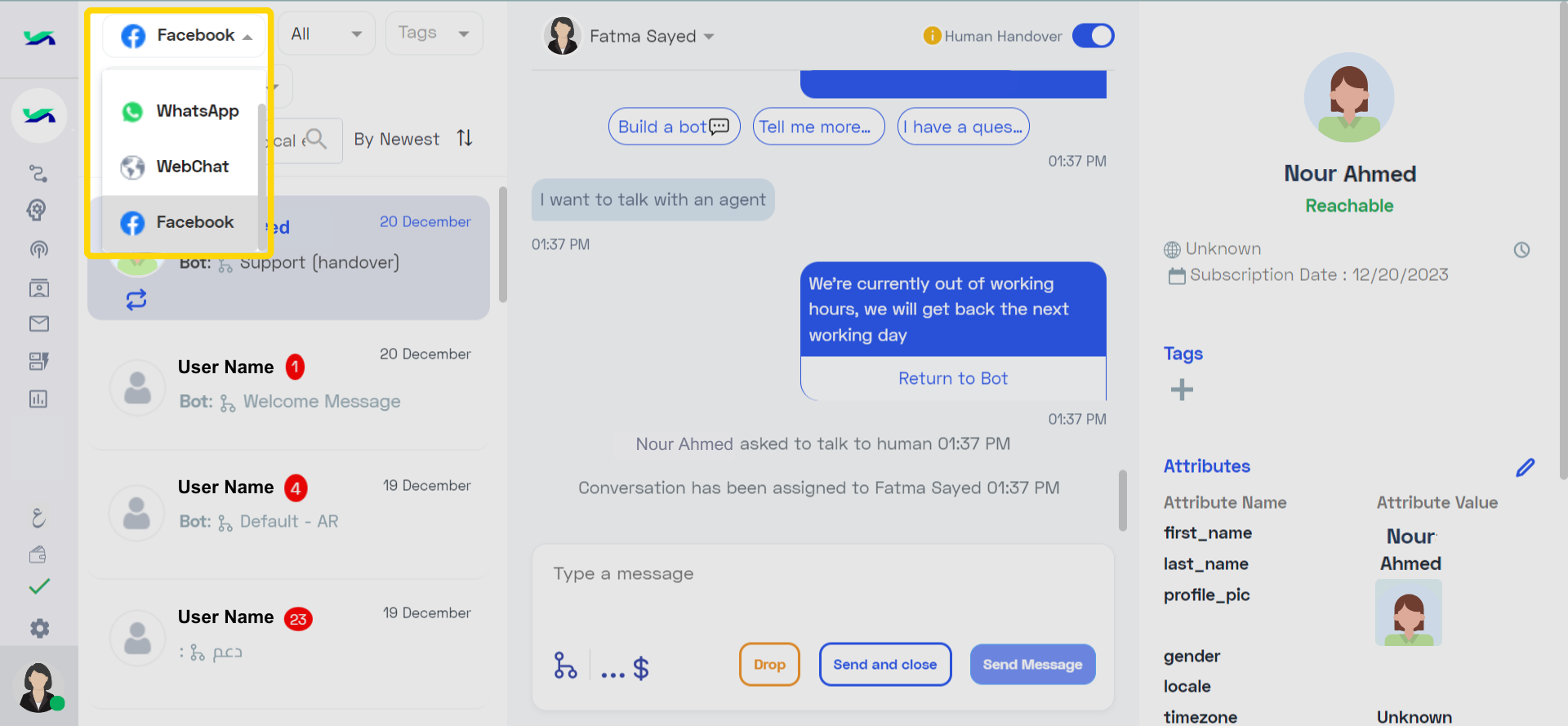
Task: Click the chat messages scrollbar
Action: (x=1123, y=500)
